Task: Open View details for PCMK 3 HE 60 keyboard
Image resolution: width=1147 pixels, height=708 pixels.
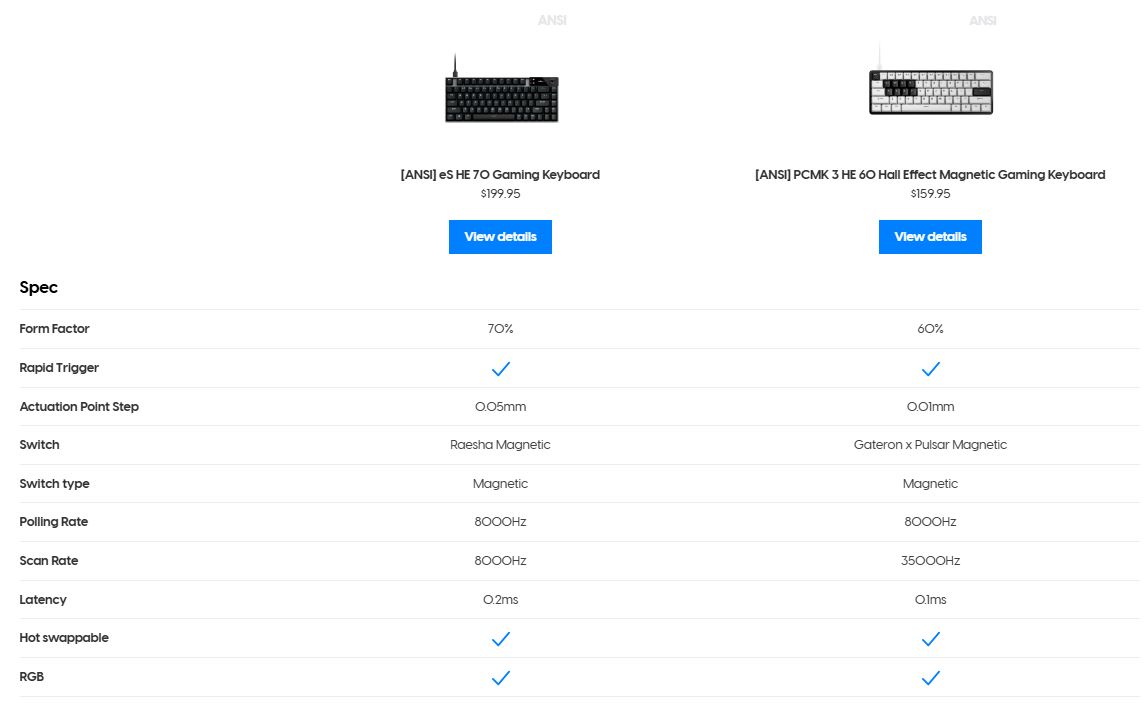Action: (x=930, y=237)
